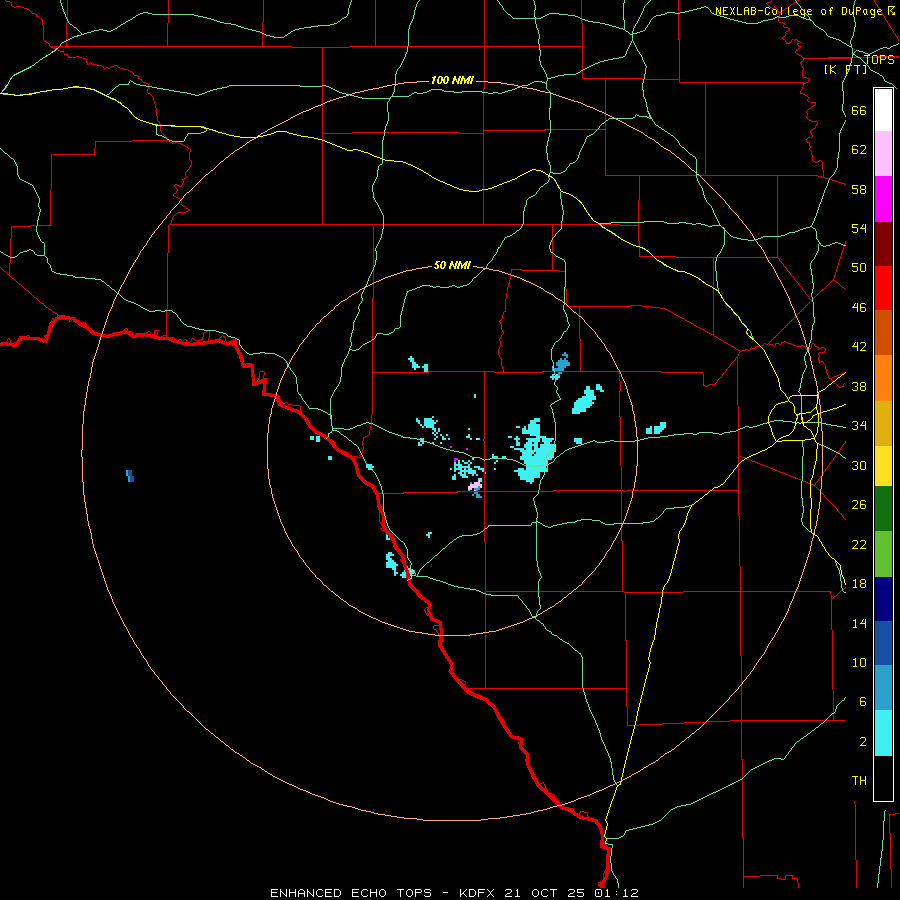The width and height of the screenshot is (900, 900).
Task: Click the TOPS legend title
Action: 879,60
